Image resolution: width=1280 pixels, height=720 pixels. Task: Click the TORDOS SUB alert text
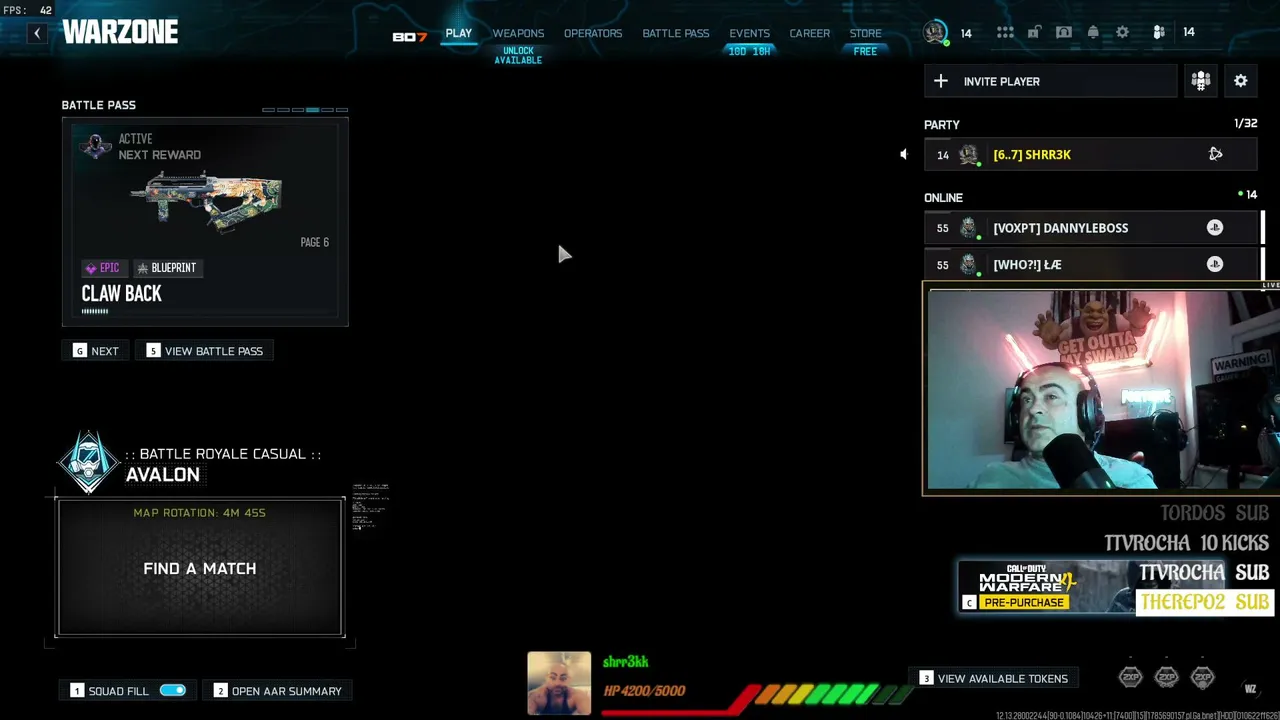coord(1214,514)
